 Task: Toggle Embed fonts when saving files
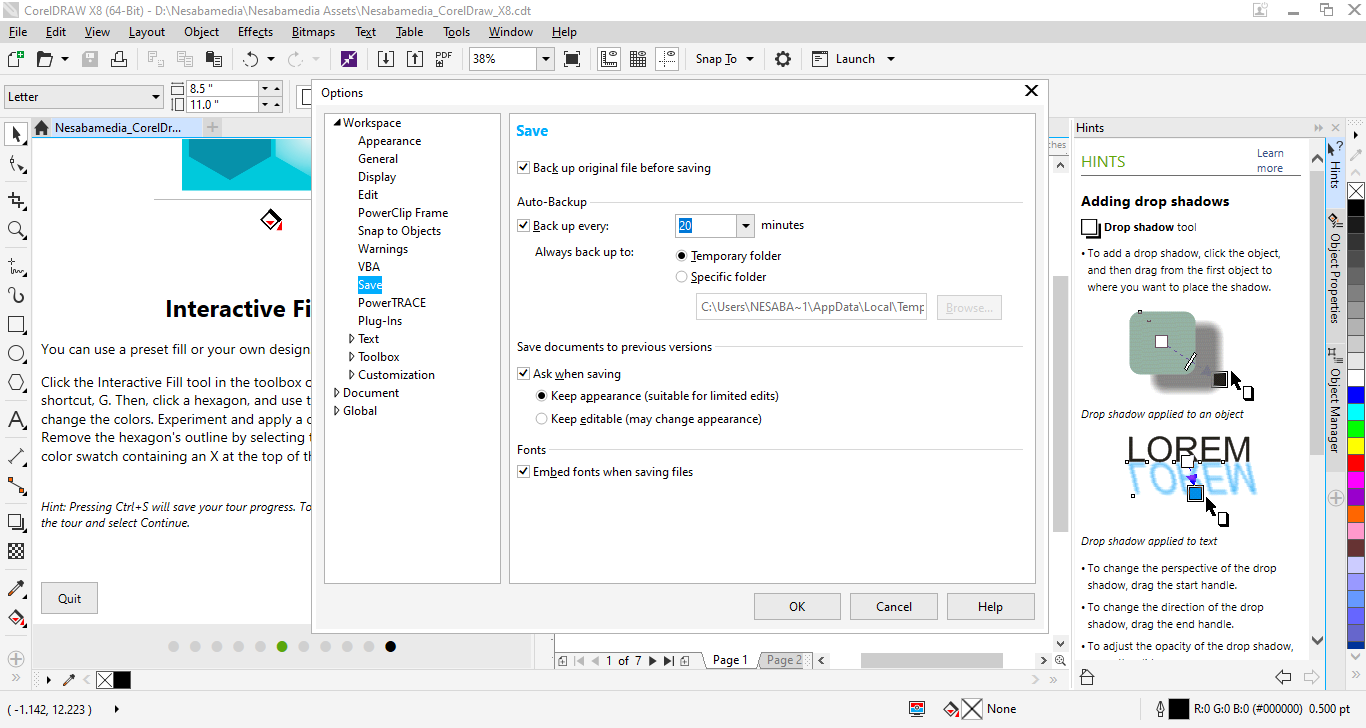coord(523,472)
